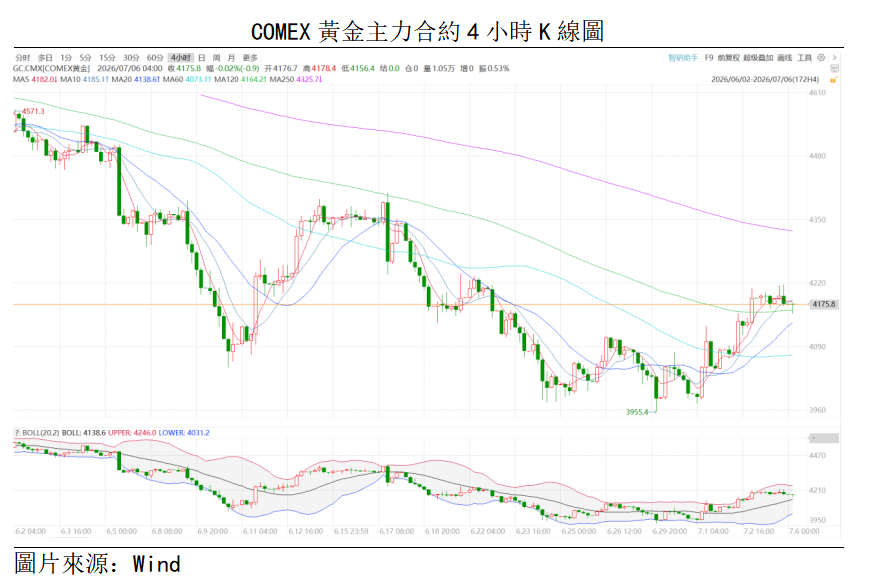Screen dimensions: 880x584
Task: Click the 7.6 00:00 time axis label
Action: pyautogui.click(x=804, y=531)
